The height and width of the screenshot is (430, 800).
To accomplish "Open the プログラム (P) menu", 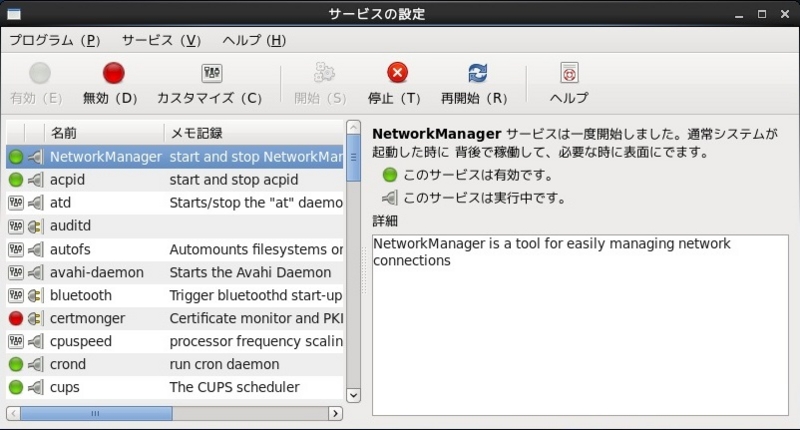I will coord(55,40).
